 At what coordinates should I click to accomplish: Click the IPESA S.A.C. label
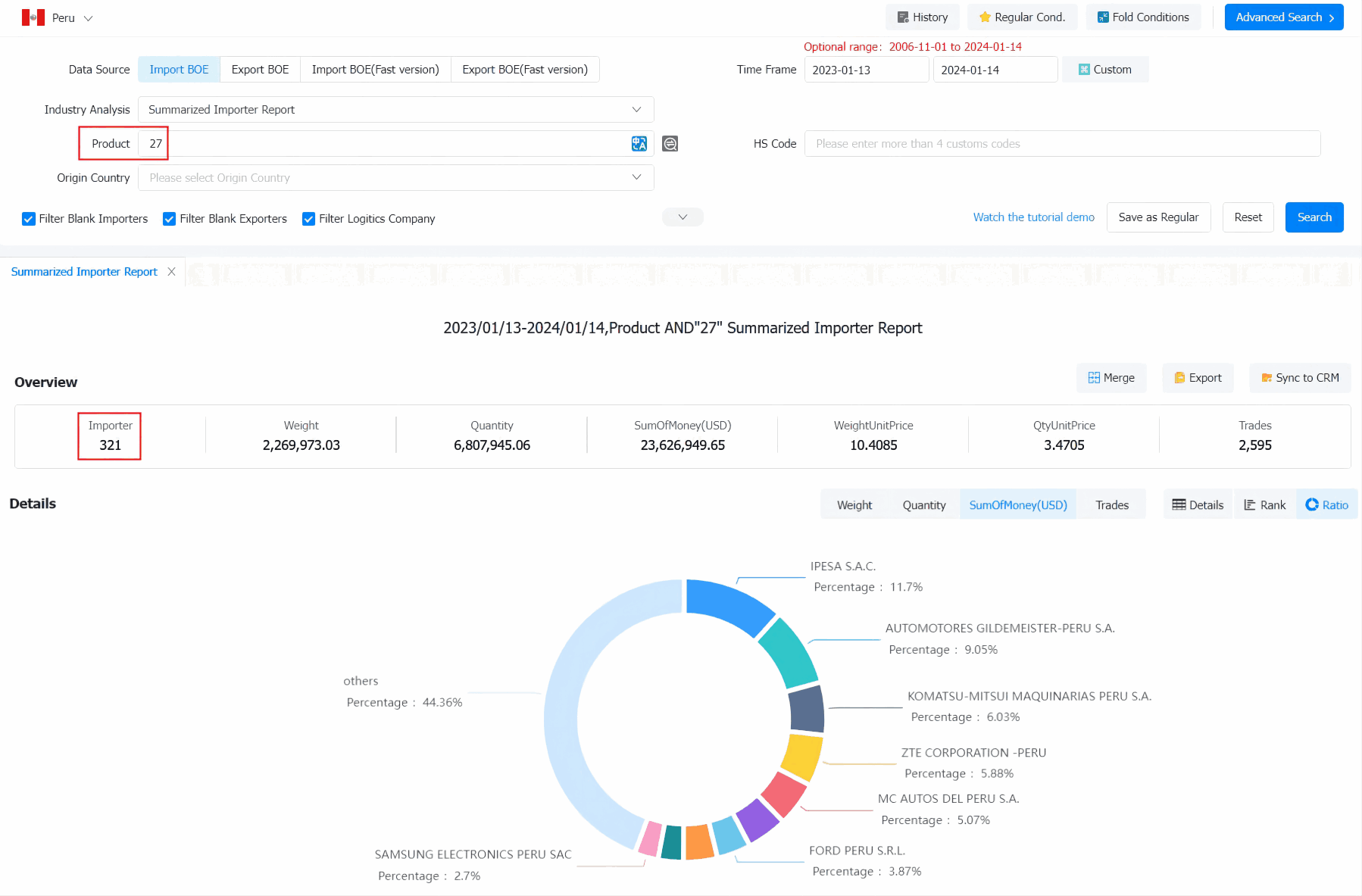pyautogui.click(x=842, y=567)
